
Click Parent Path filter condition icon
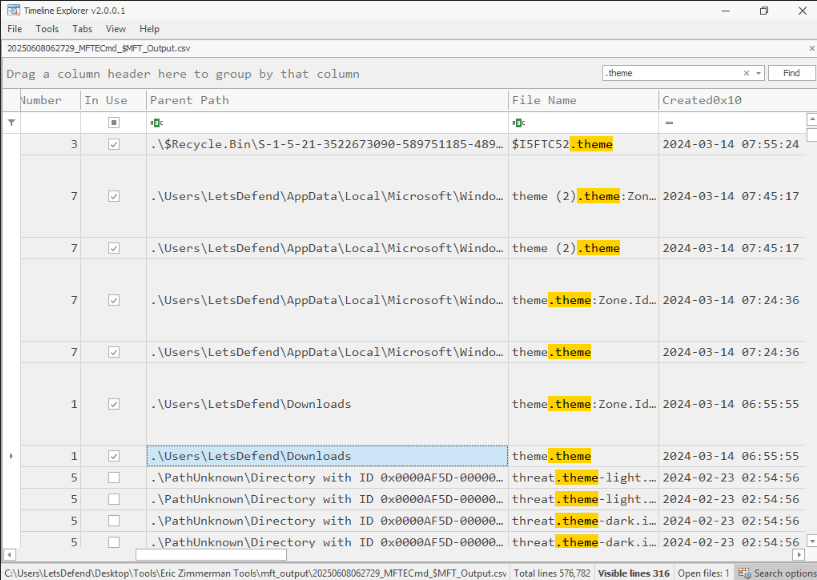point(157,122)
